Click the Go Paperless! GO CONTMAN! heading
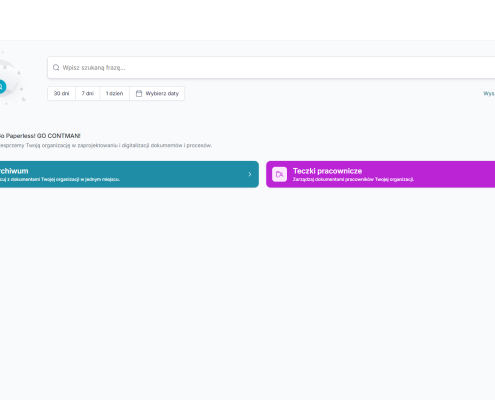Screen dimensions: 495x400 tap(40, 136)
